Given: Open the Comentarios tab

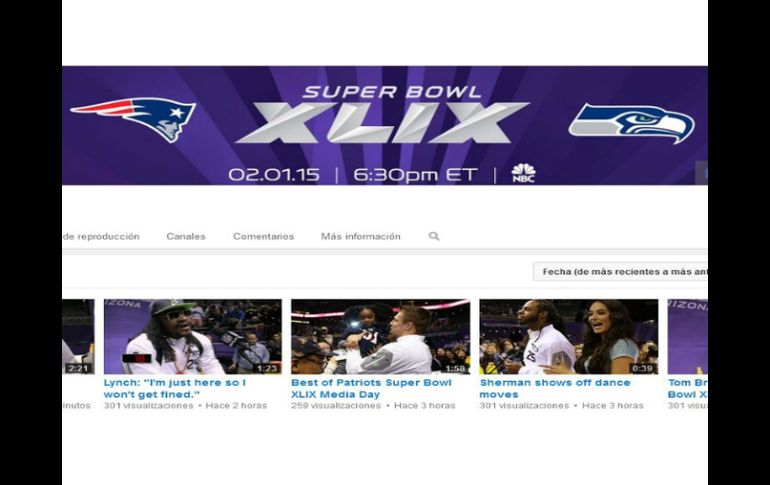Looking at the screenshot, I should pos(263,237).
